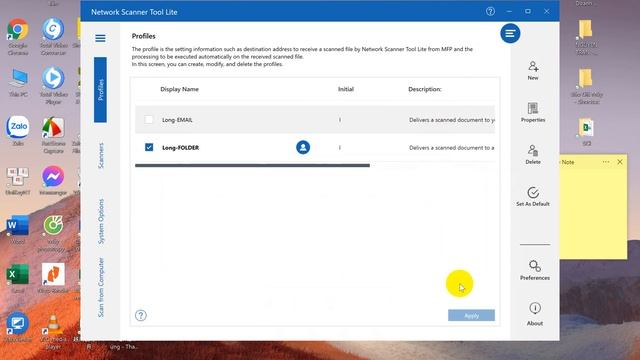Open Scan from Computer tab

(101, 287)
